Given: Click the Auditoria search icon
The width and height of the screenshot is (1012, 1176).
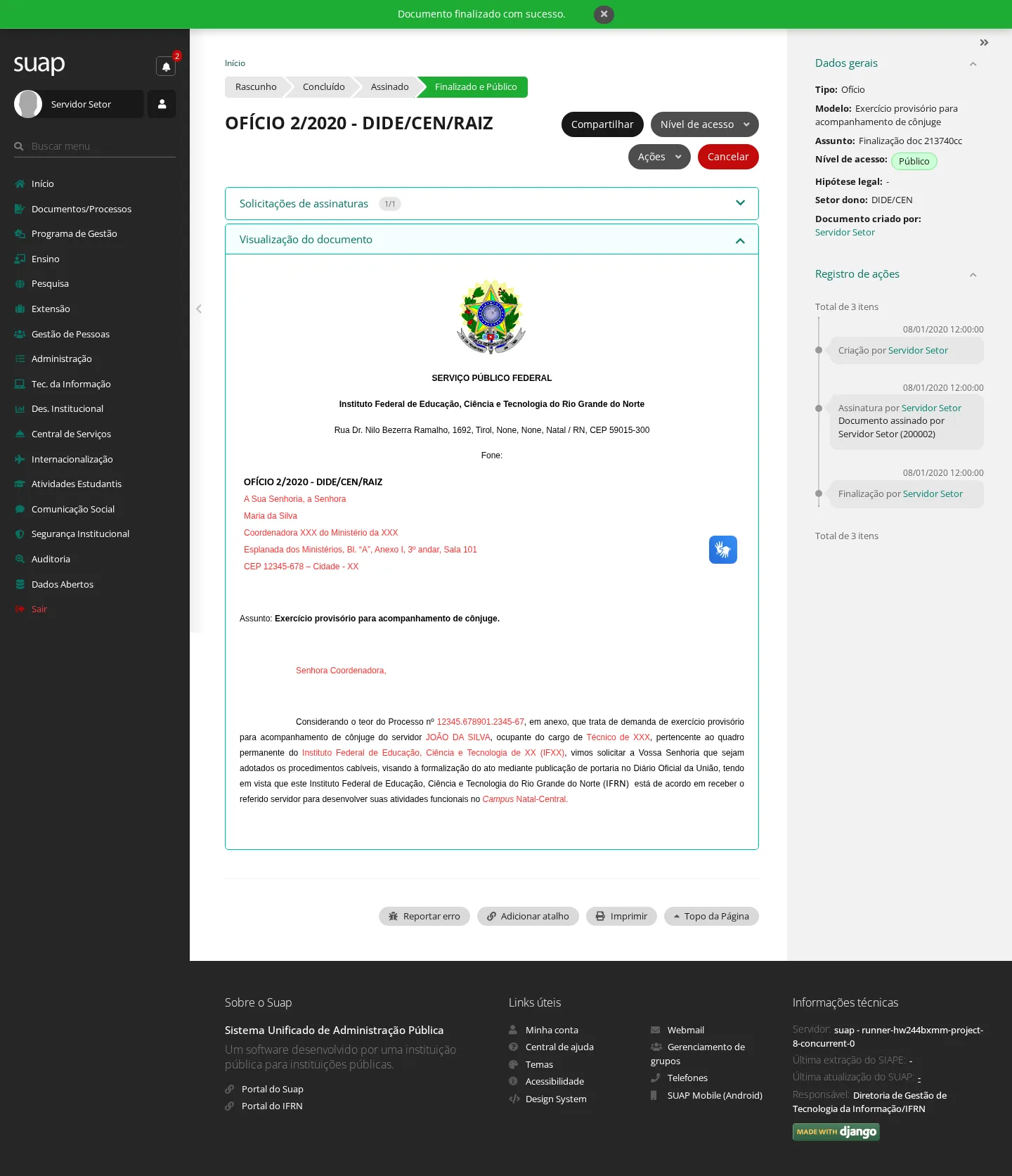Looking at the screenshot, I should pos(20,559).
